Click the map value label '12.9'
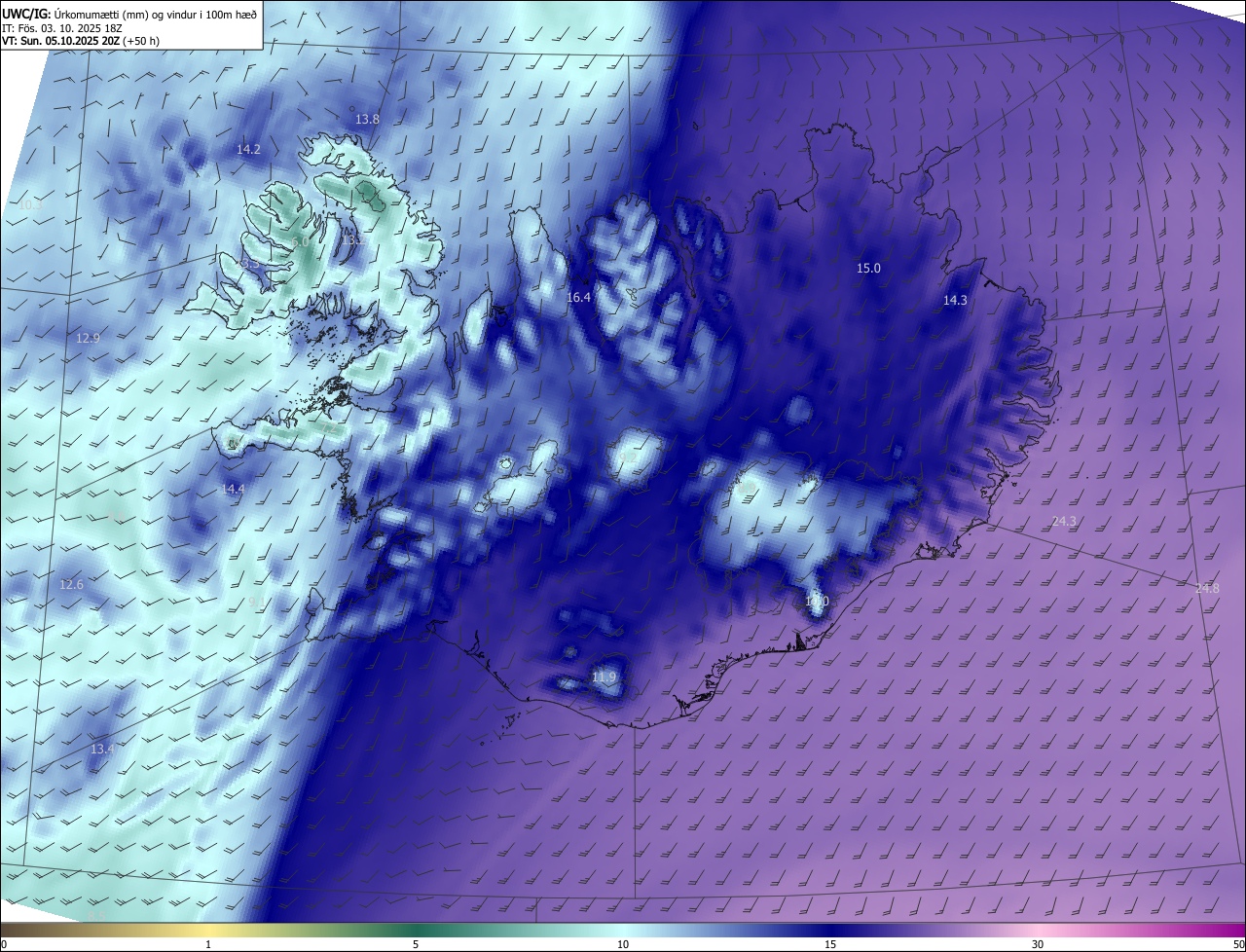 (x=88, y=338)
